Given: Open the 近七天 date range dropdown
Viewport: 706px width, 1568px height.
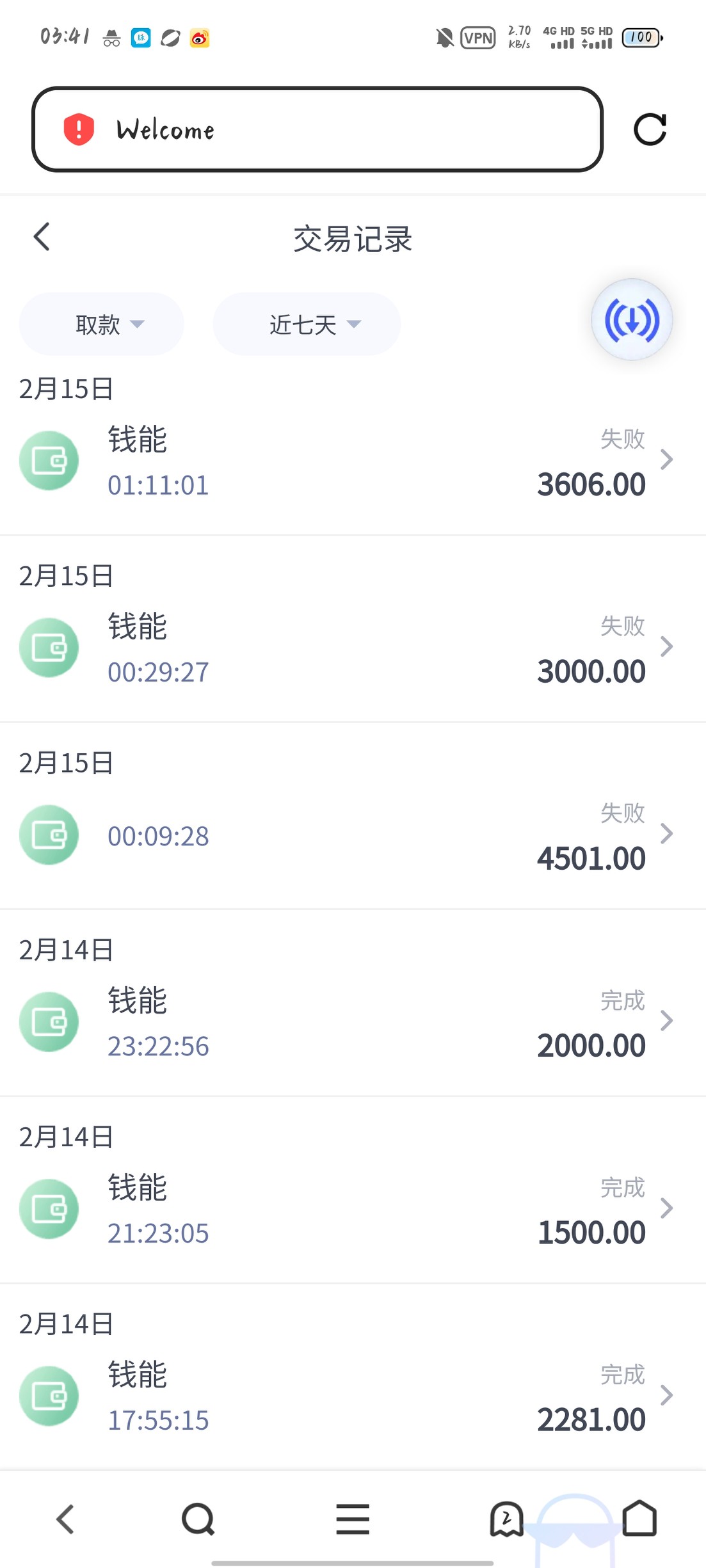Looking at the screenshot, I should [x=307, y=324].
